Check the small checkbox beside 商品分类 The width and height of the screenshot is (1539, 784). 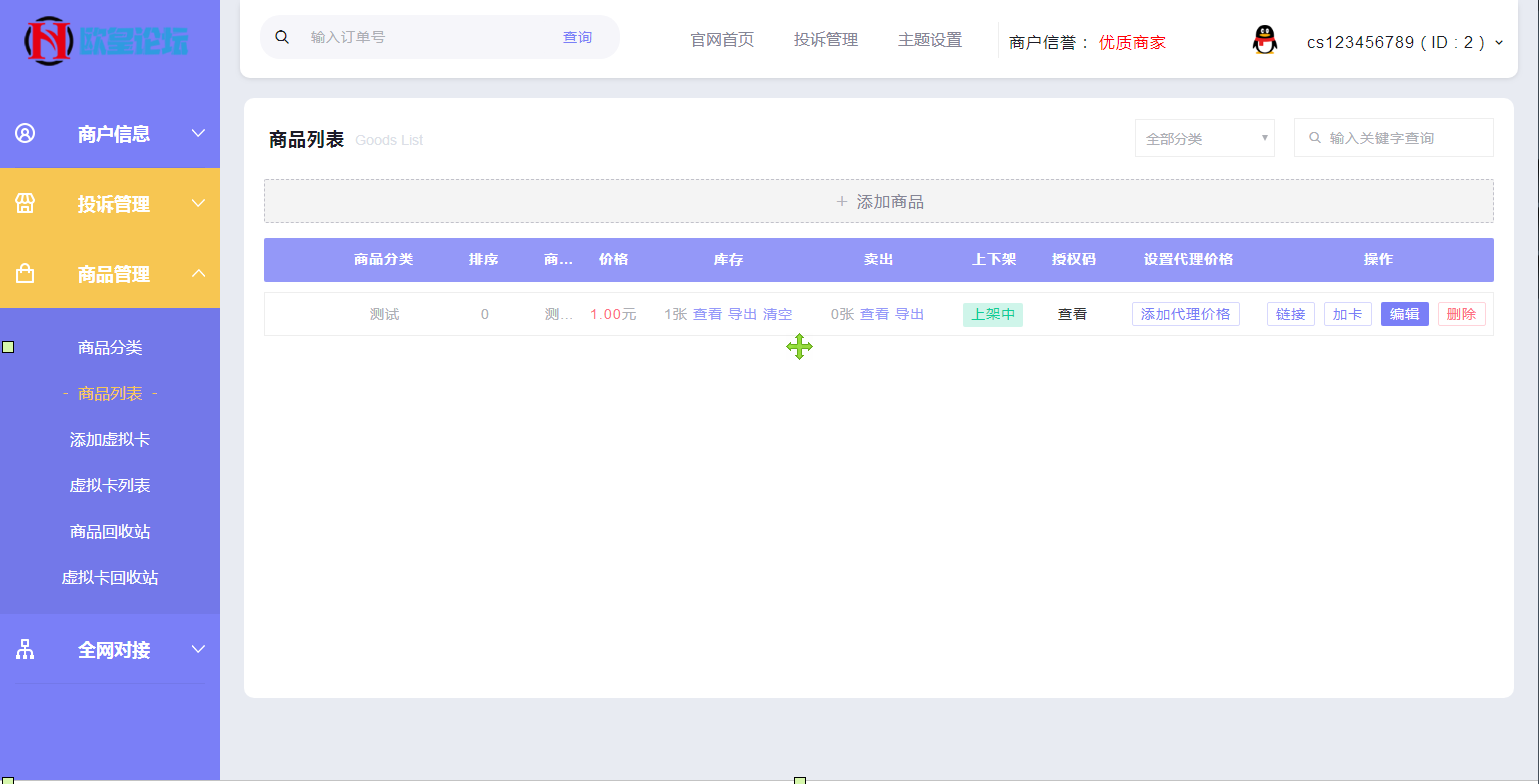pyautogui.click(x=8, y=347)
